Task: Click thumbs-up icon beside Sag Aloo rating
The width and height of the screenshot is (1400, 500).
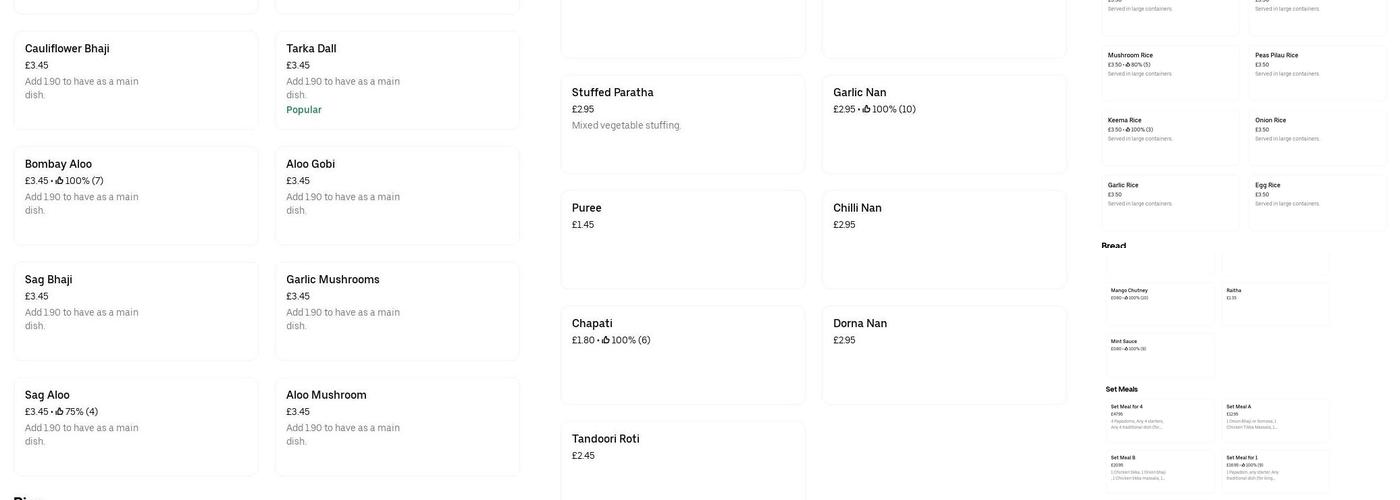Action: (x=60, y=412)
